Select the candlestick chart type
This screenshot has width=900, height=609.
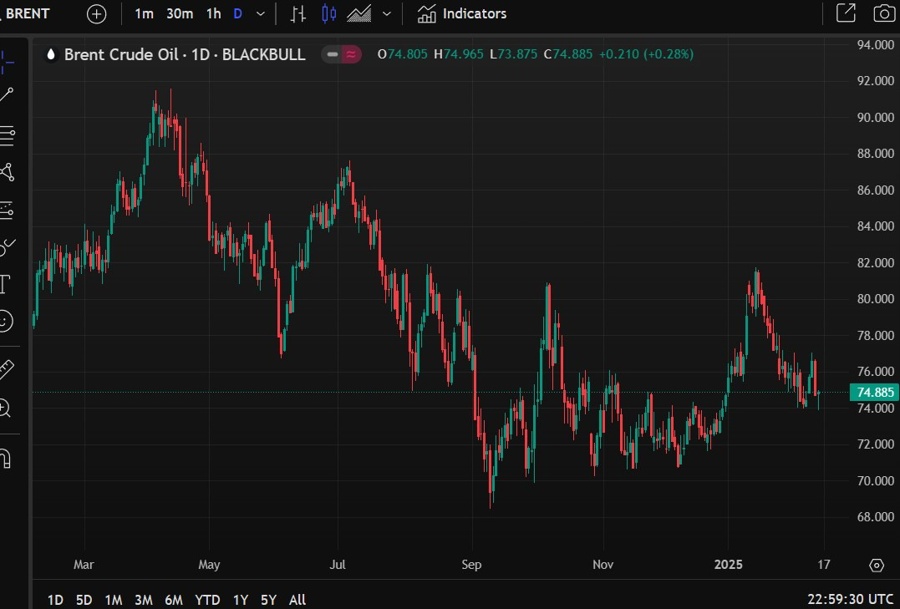(x=329, y=14)
